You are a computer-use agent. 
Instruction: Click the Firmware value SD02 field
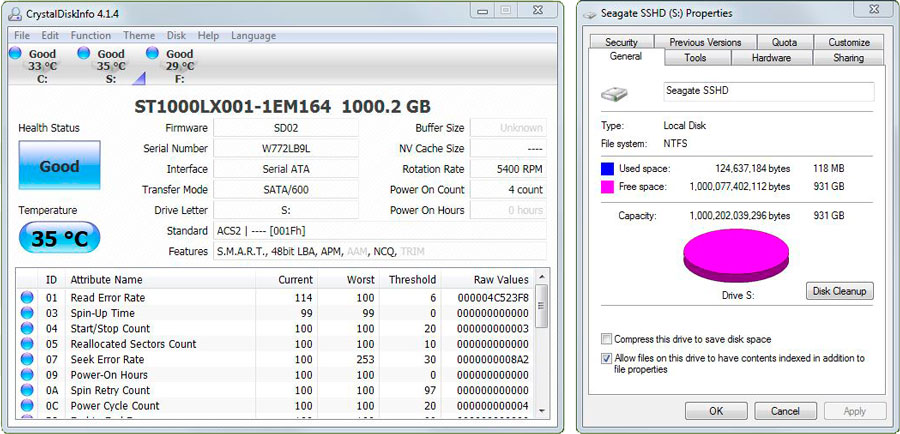point(286,128)
